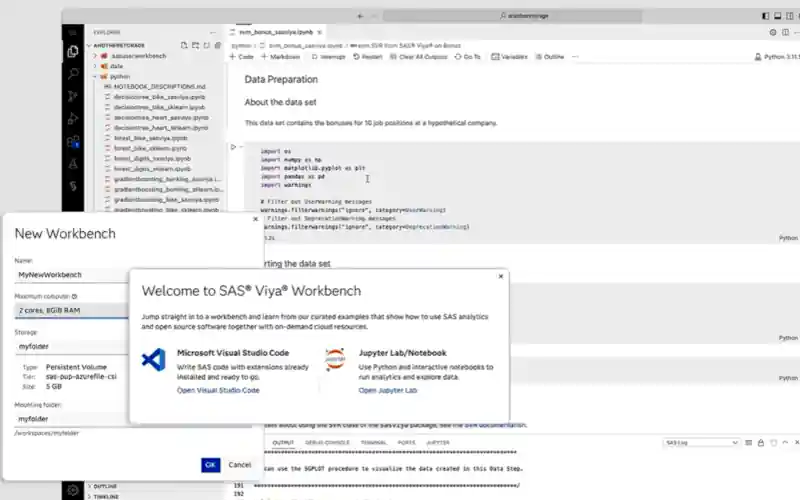The image size is (800, 500).
Task: Expand the data folder
Action: tap(95, 66)
